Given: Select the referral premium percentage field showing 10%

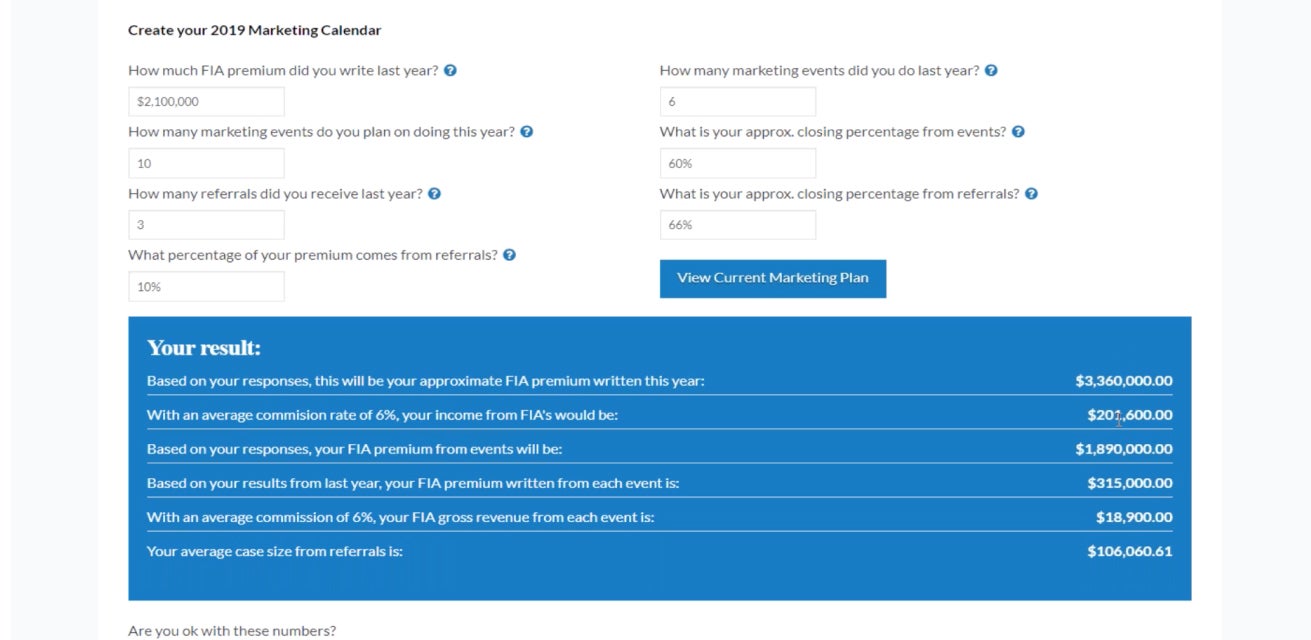Looking at the screenshot, I should point(206,287).
